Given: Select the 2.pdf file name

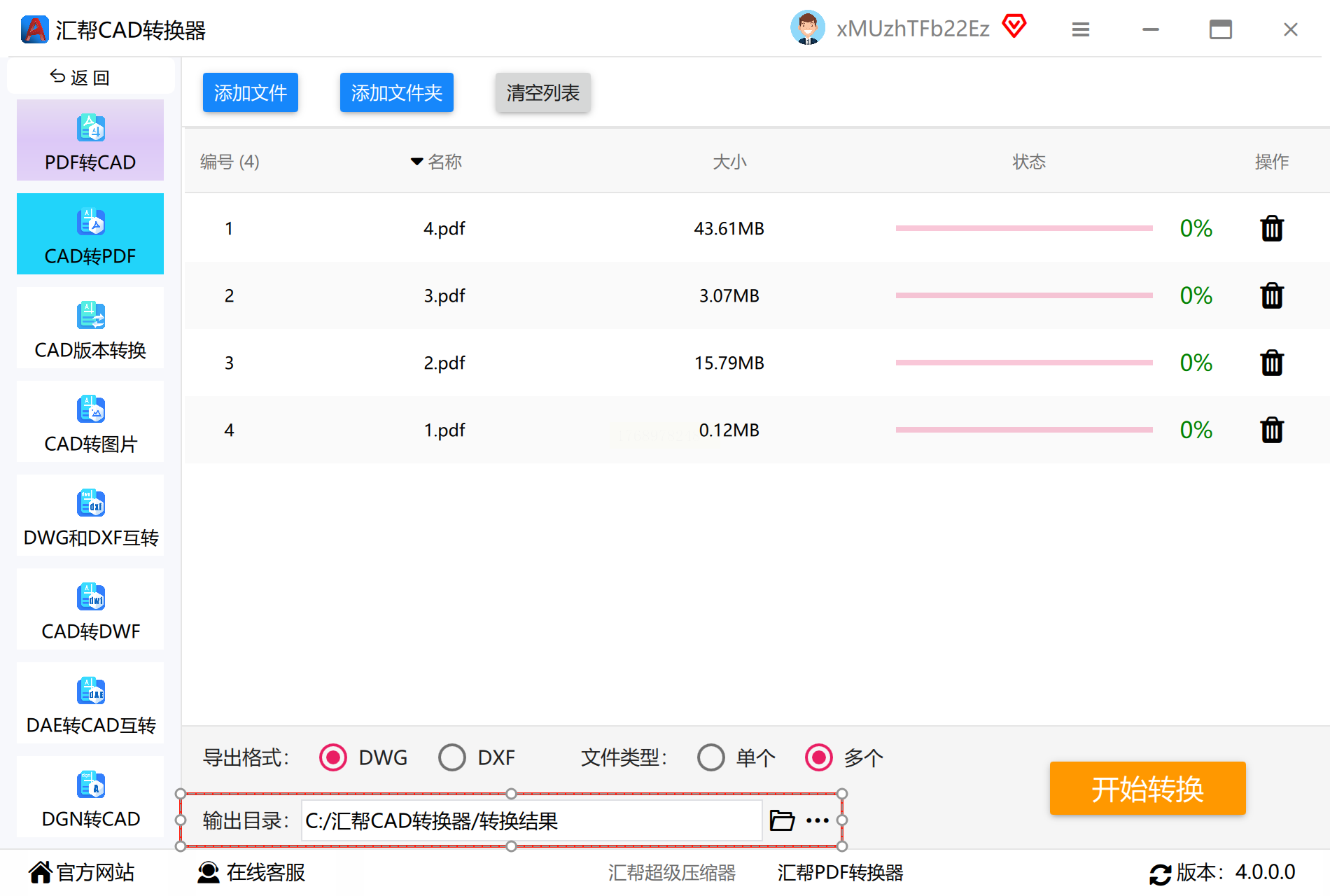Looking at the screenshot, I should pos(444,363).
